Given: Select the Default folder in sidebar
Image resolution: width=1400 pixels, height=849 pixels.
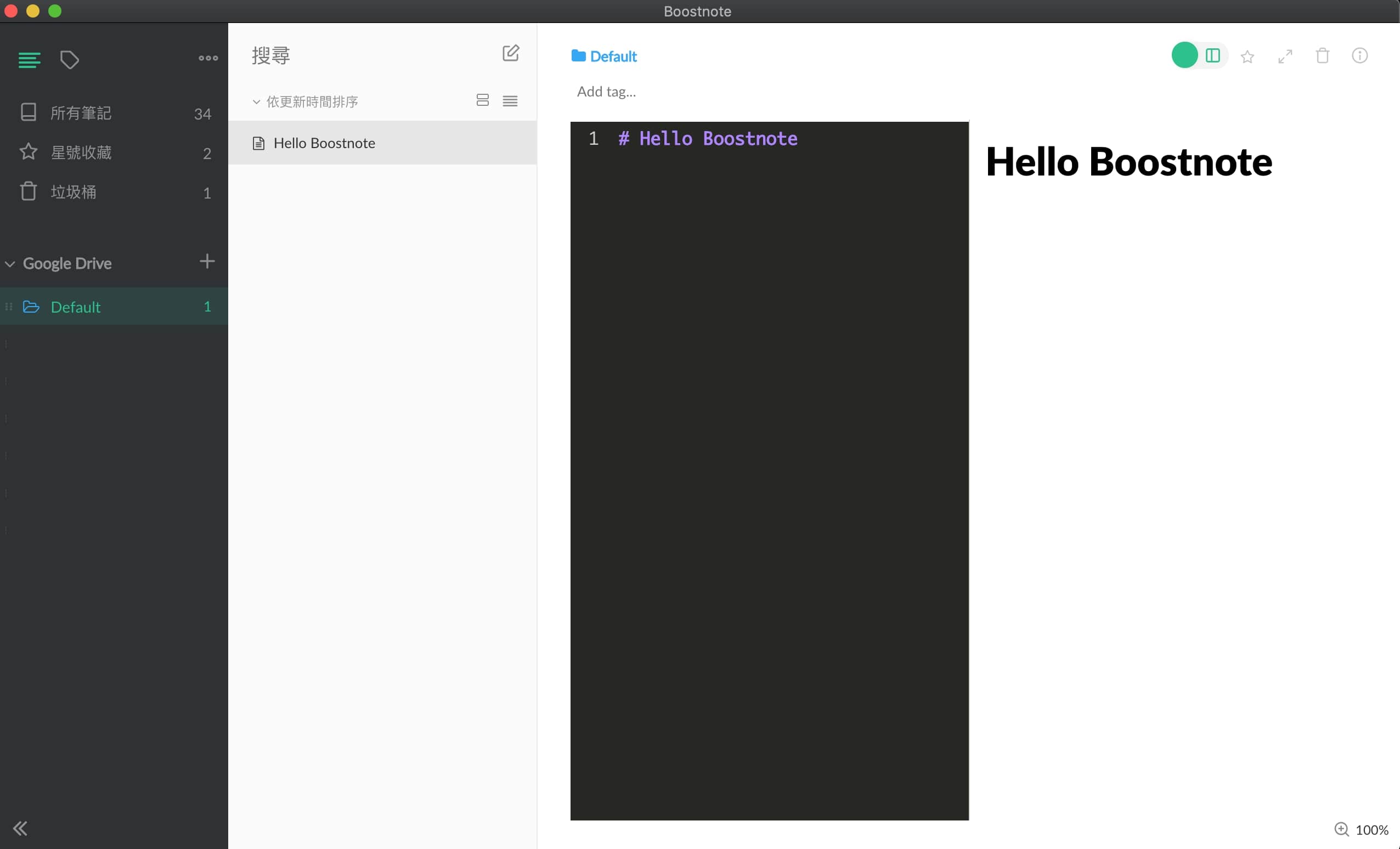Looking at the screenshot, I should click(114, 307).
